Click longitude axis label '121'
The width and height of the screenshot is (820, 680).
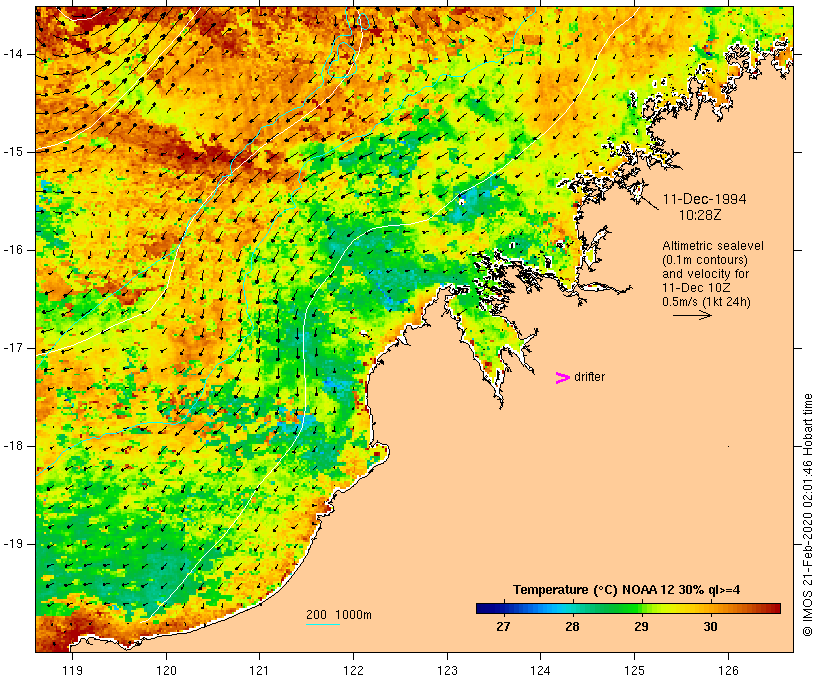click(259, 670)
